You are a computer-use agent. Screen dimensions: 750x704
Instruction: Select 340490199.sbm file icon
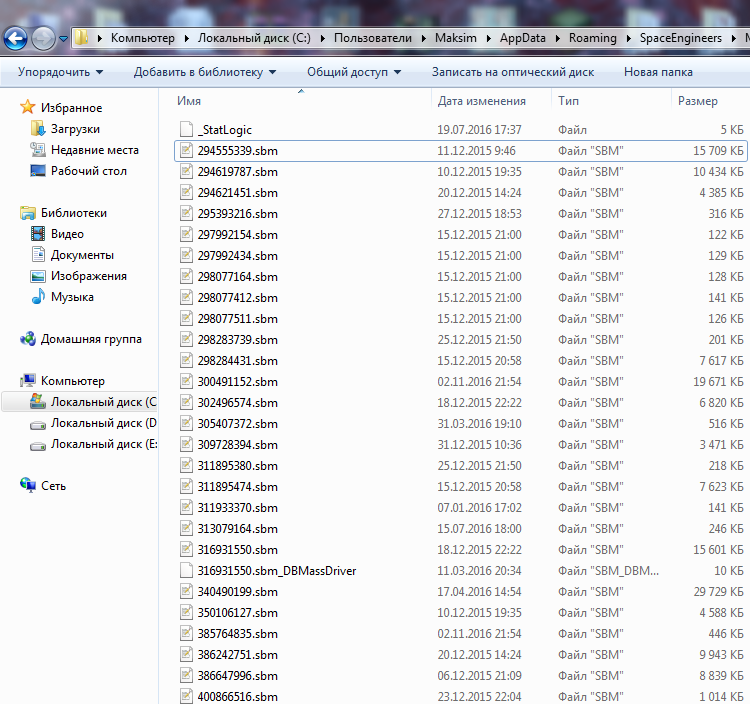(x=187, y=592)
